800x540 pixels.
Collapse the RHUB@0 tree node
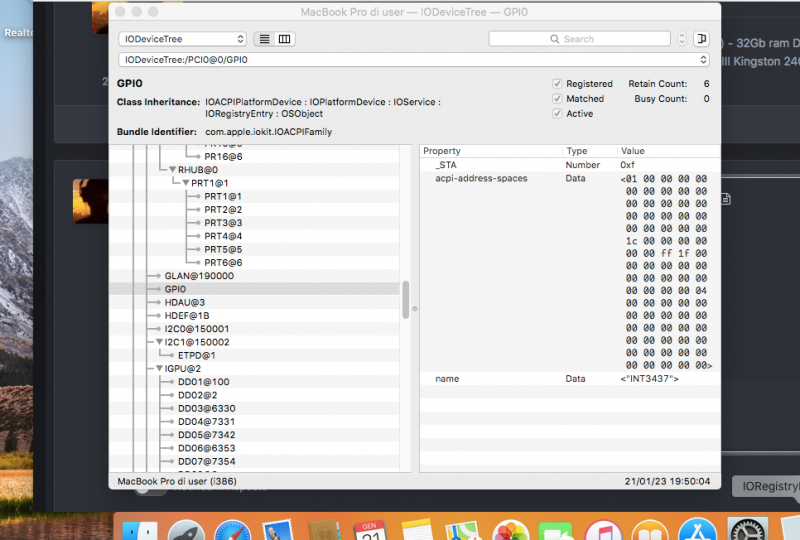tap(172, 170)
